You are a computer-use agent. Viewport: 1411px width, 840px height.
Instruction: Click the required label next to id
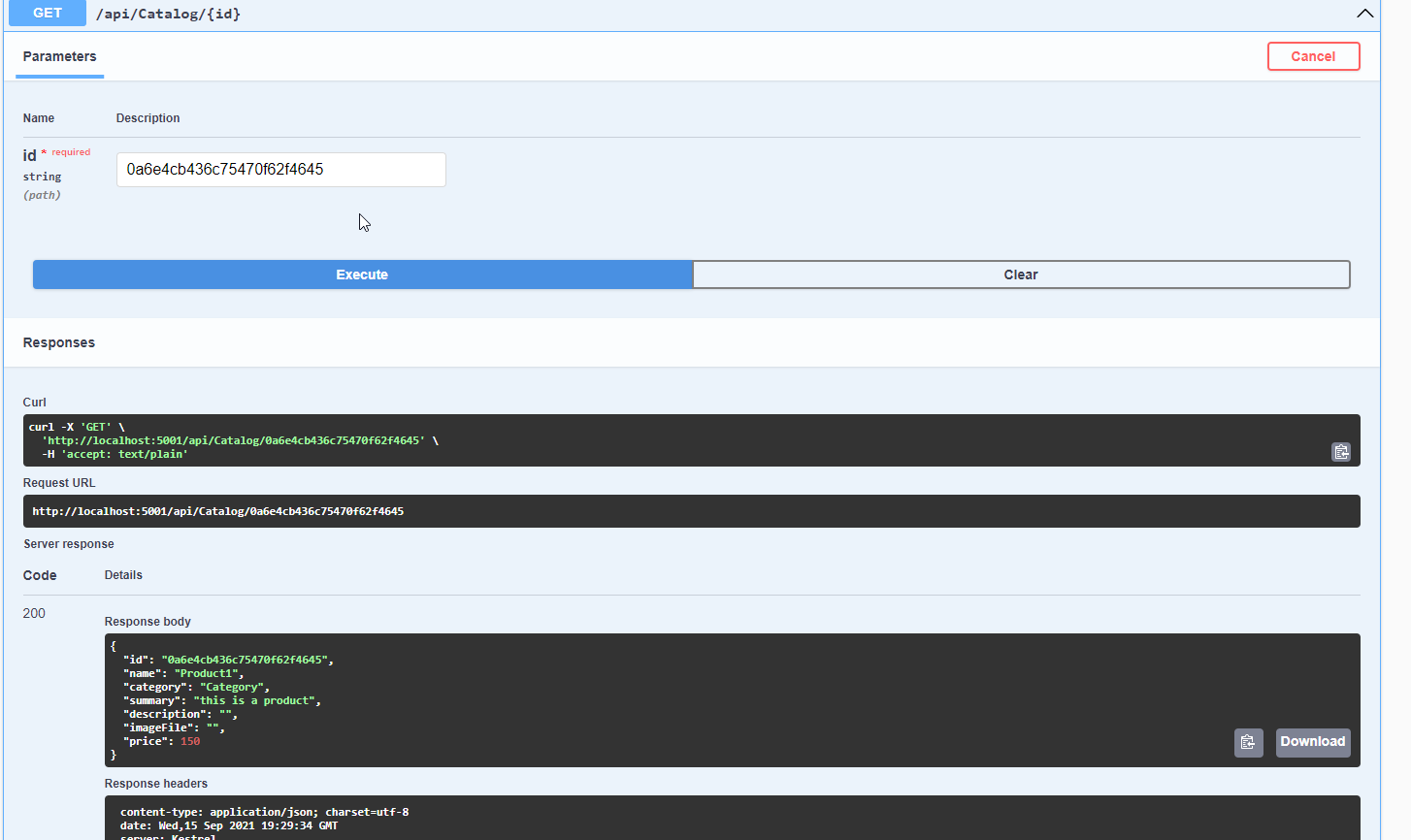tap(71, 152)
